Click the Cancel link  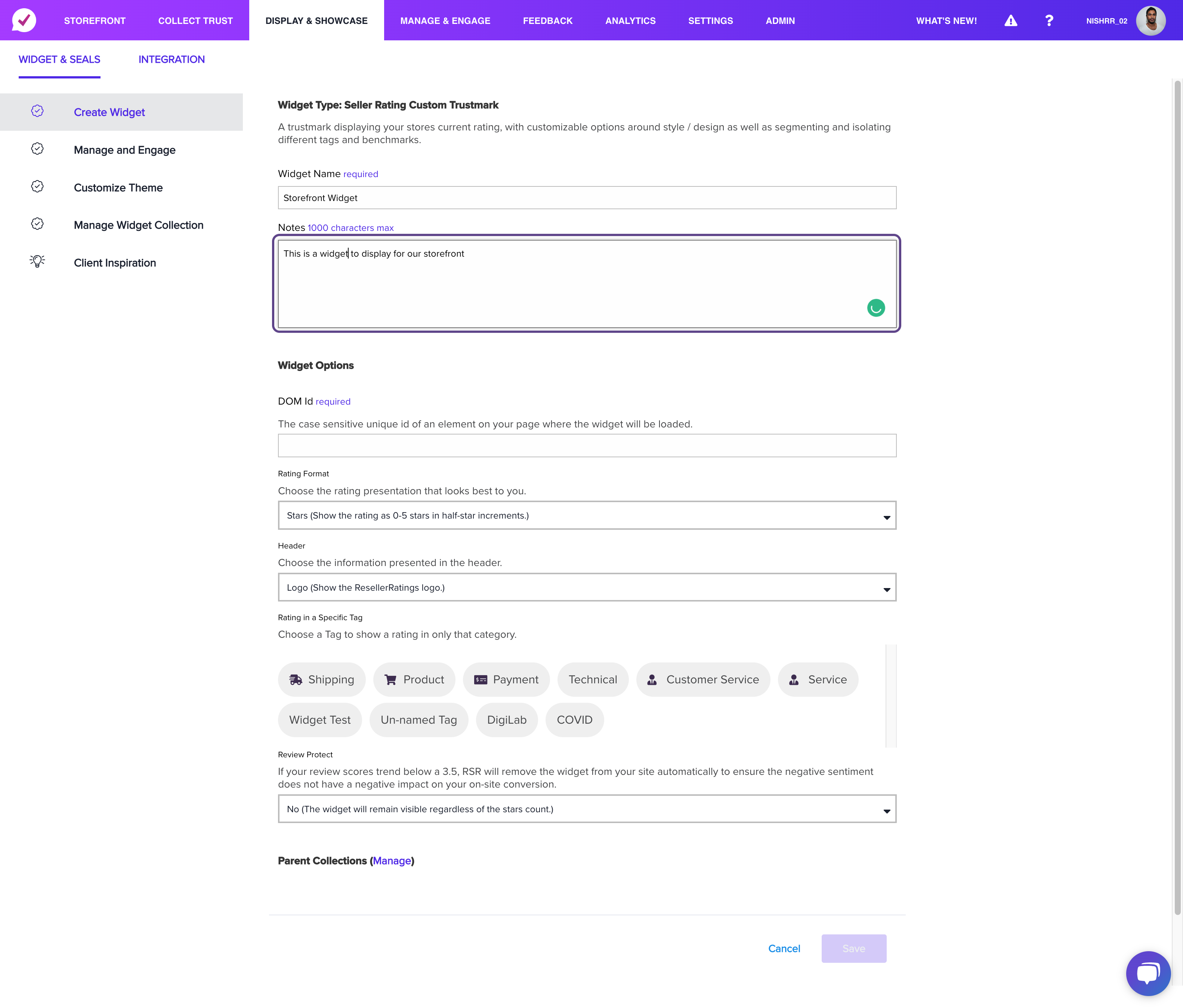click(x=784, y=949)
